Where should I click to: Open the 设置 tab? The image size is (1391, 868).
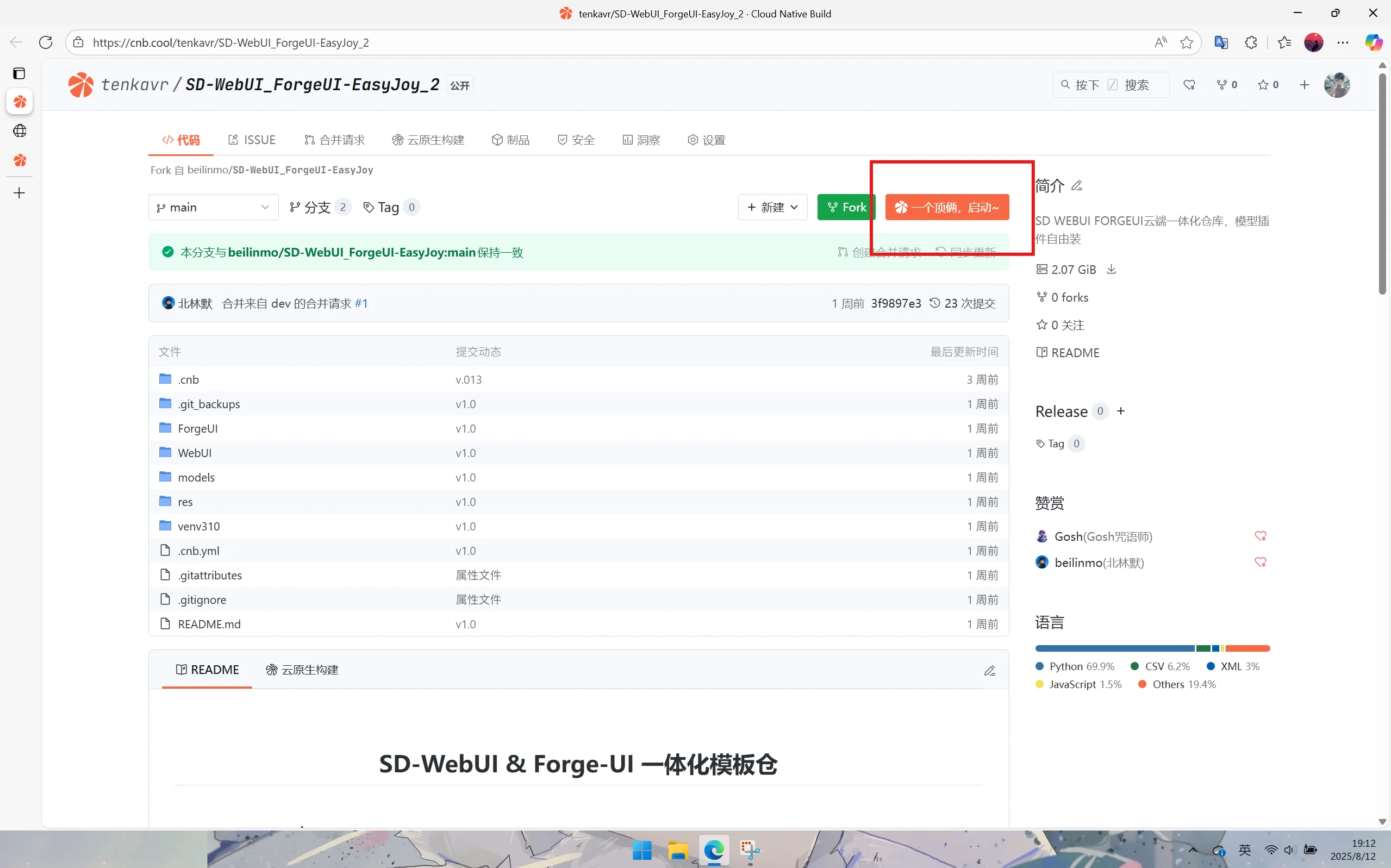tap(707, 140)
